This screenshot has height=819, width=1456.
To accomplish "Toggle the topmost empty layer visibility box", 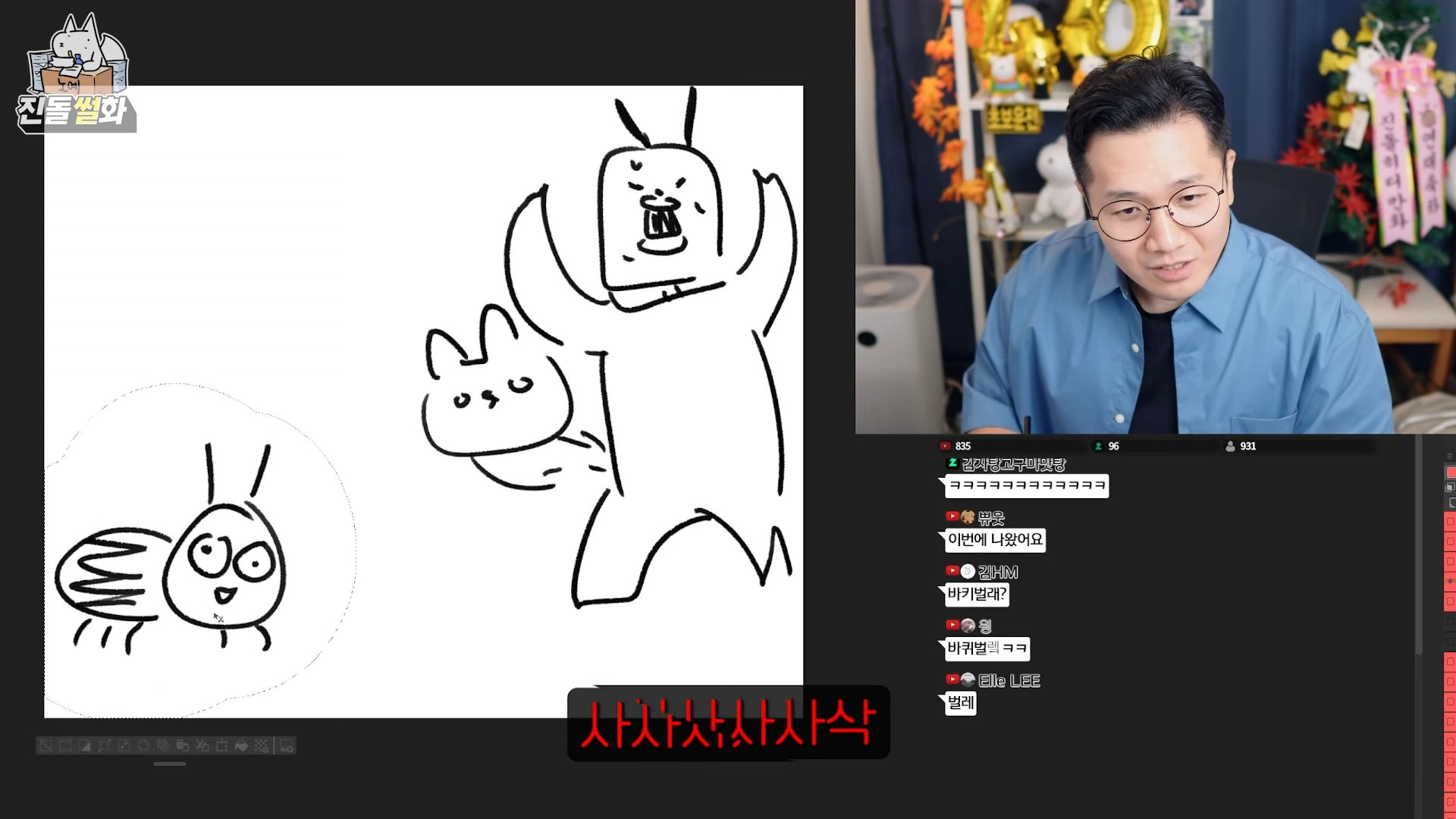I will [x=1450, y=522].
